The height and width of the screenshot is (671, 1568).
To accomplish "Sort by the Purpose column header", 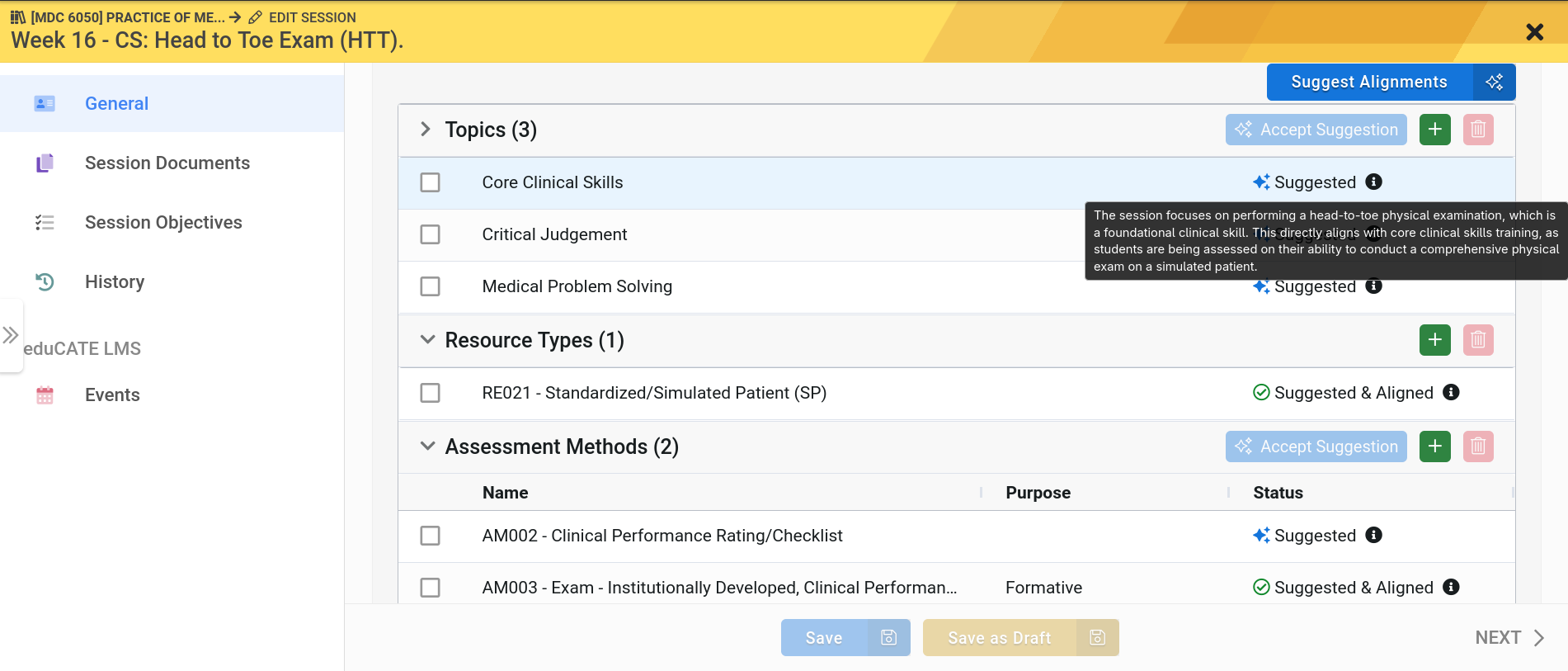I will pos(1038,493).
